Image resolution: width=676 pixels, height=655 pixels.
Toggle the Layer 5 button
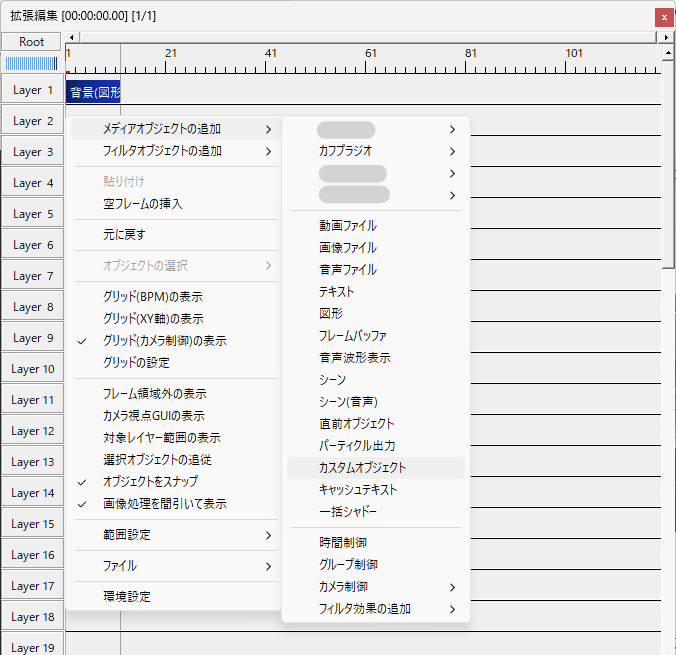click(x=33, y=214)
